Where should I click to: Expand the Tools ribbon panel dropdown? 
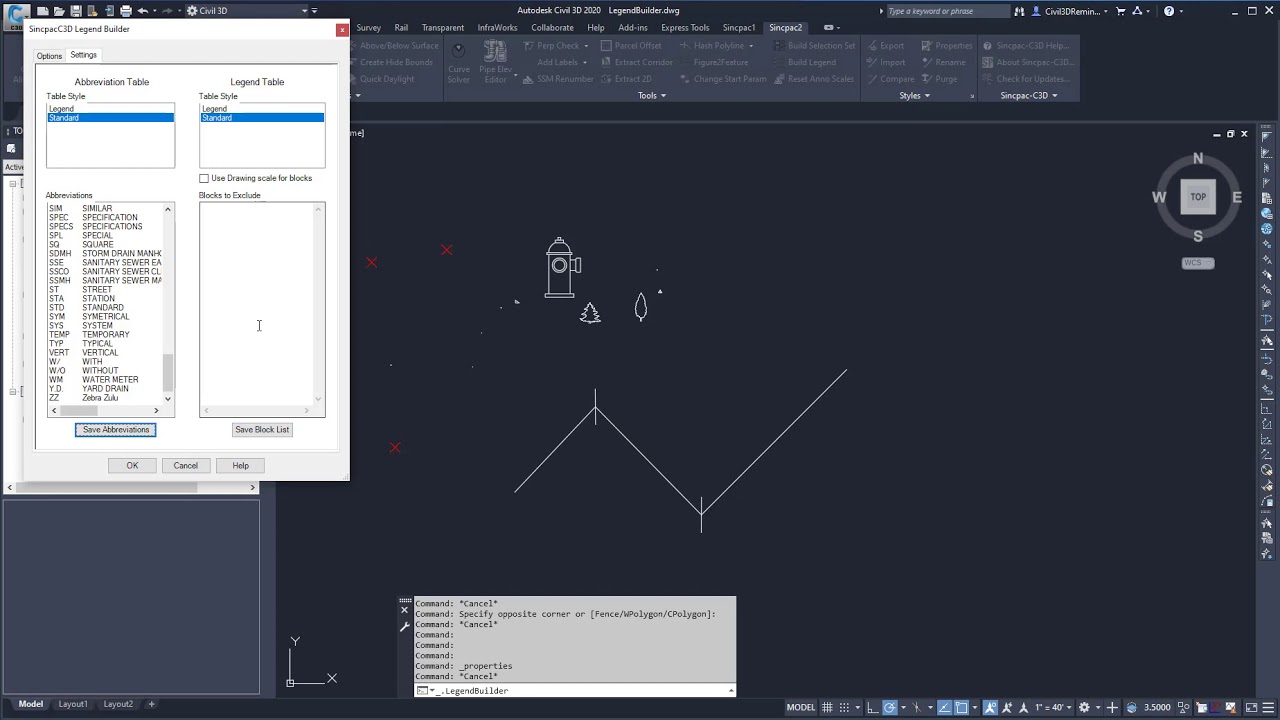652,95
